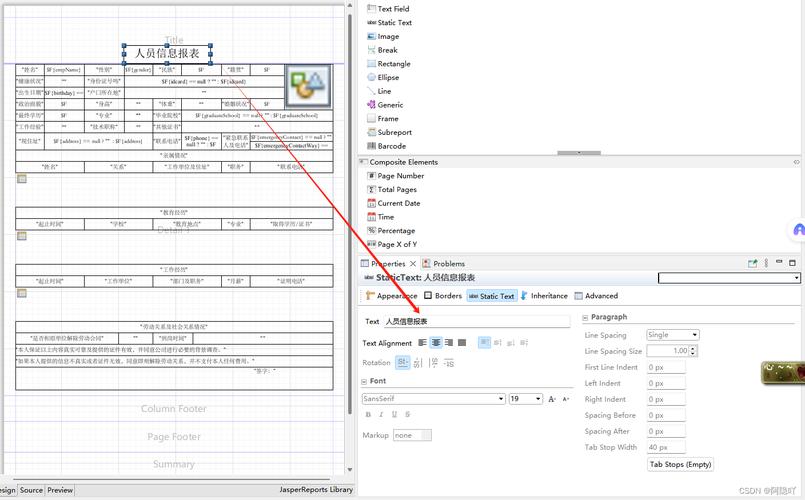Click the Tab Stops (Empty) button
The height and width of the screenshot is (500, 805).
[680, 465]
